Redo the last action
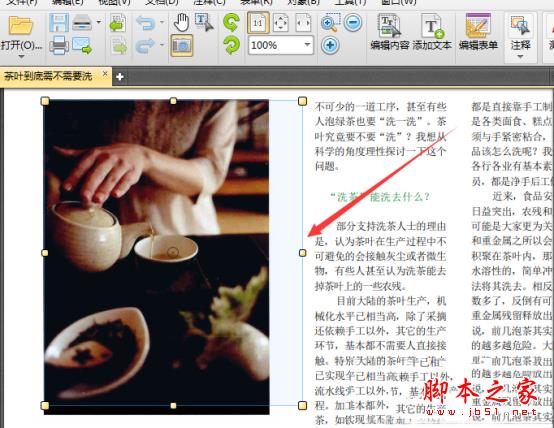The width and height of the screenshot is (554, 428). click(145, 45)
